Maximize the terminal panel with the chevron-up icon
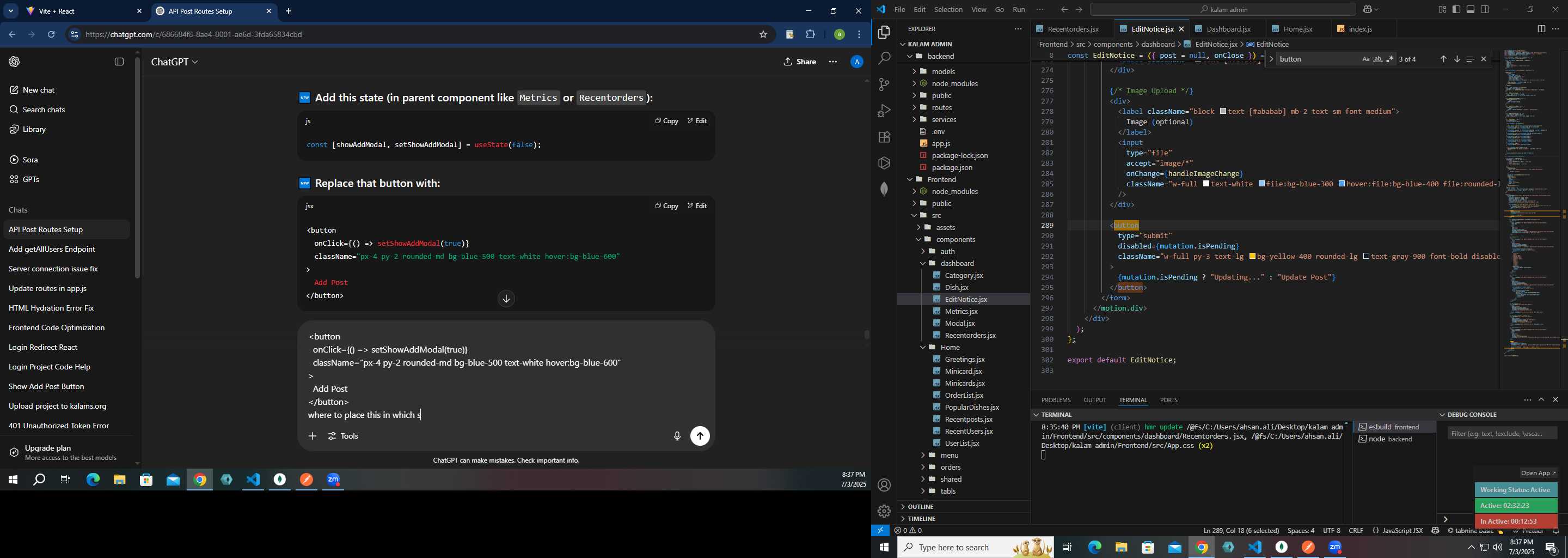The image size is (1568, 558). click(1541, 399)
